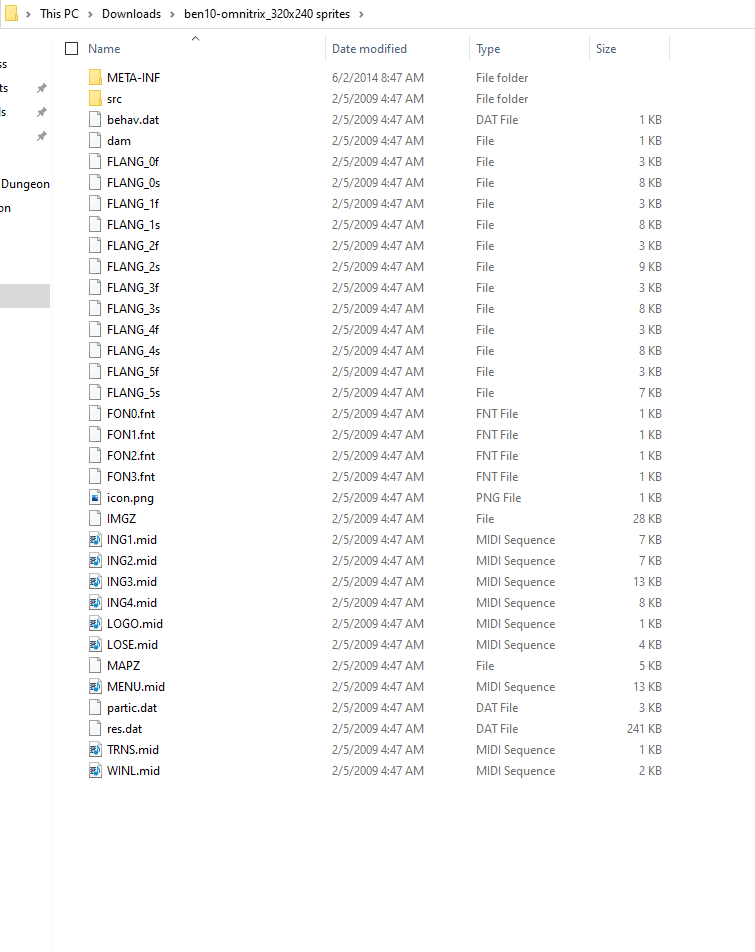The image size is (755, 952).
Task: Click the partic.dat file icon
Action: pos(95,707)
